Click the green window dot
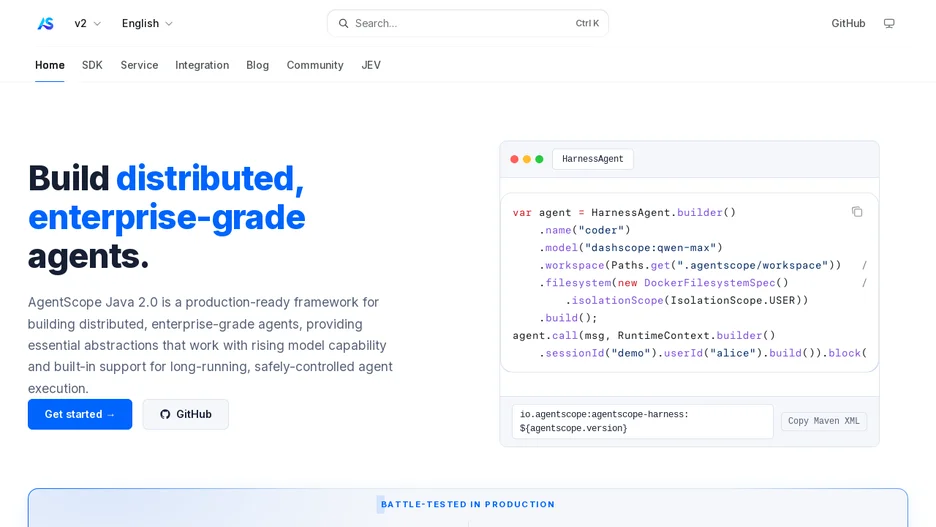936x527 pixels. [x=539, y=159]
